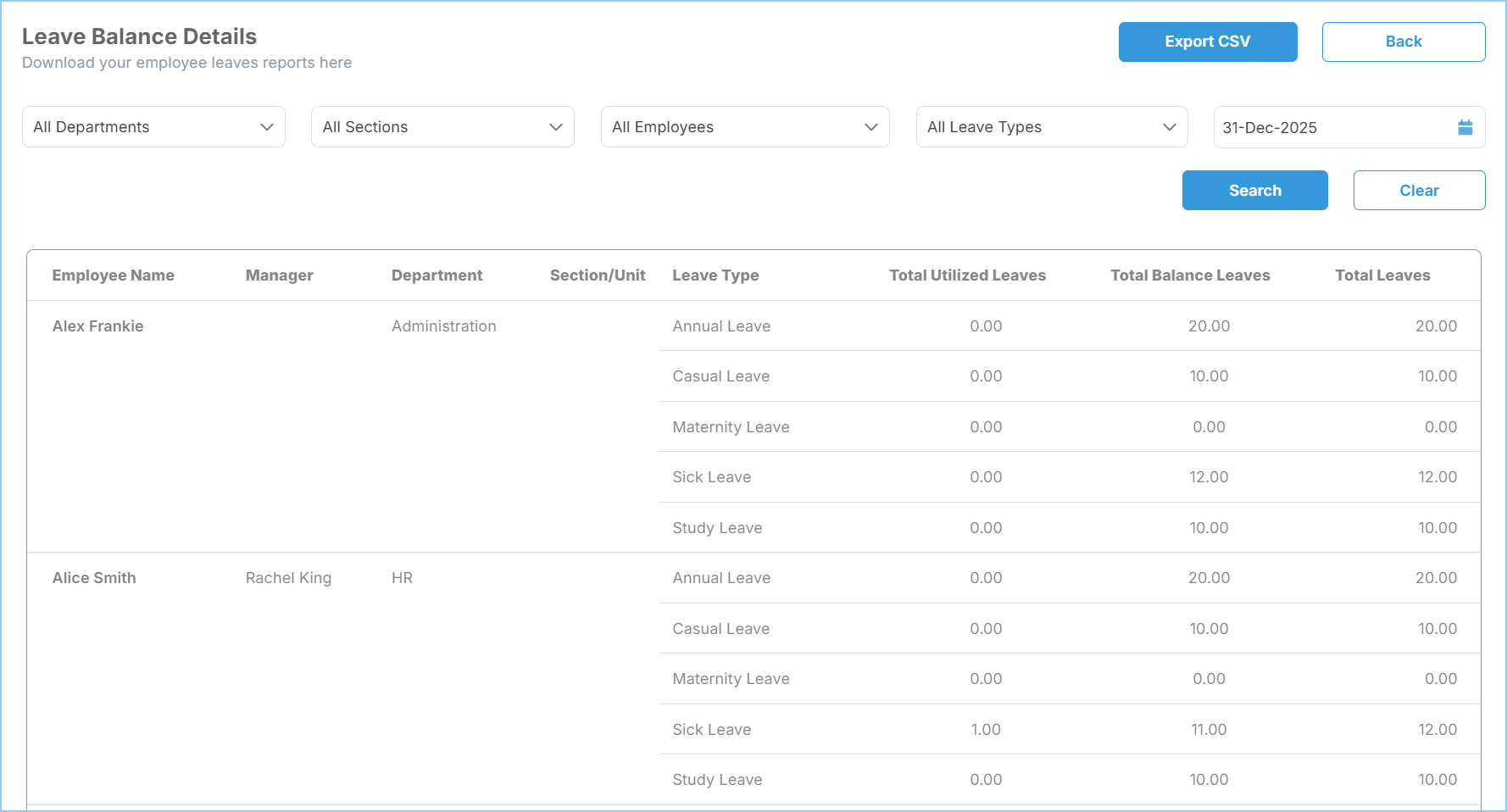Viewport: 1507px width, 812px height.
Task: Click manager name Rachel King
Action: (289, 578)
